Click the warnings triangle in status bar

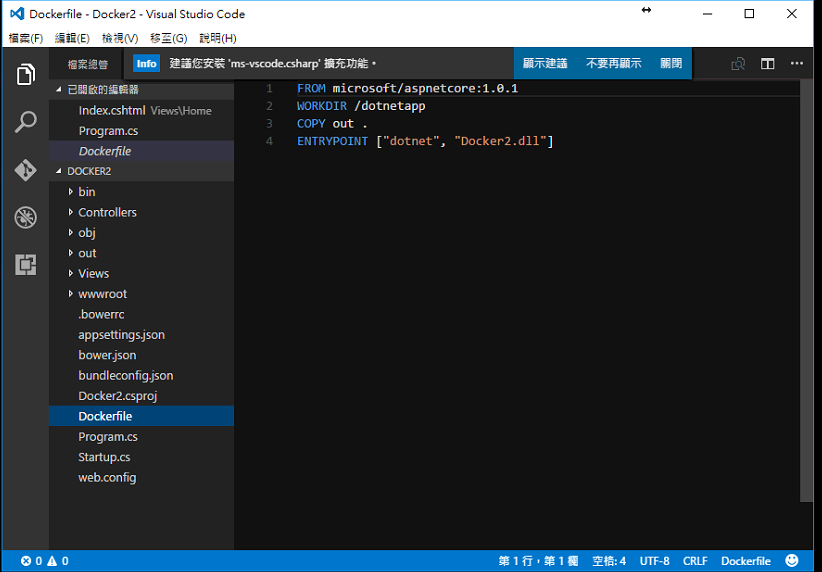pyautogui.click(x=52, y=561)
